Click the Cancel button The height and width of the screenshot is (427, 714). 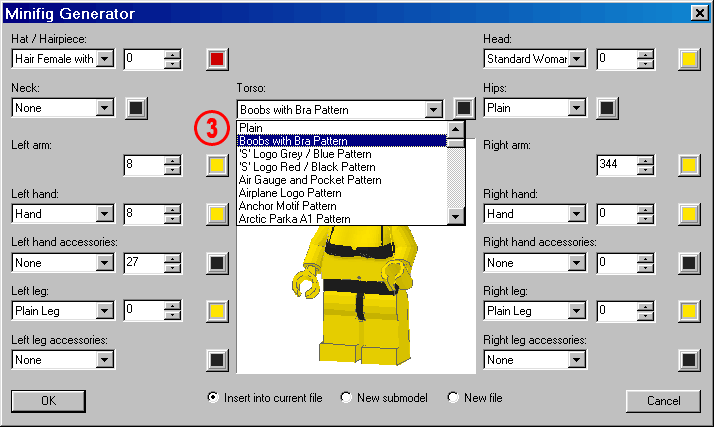pos(663,401)
